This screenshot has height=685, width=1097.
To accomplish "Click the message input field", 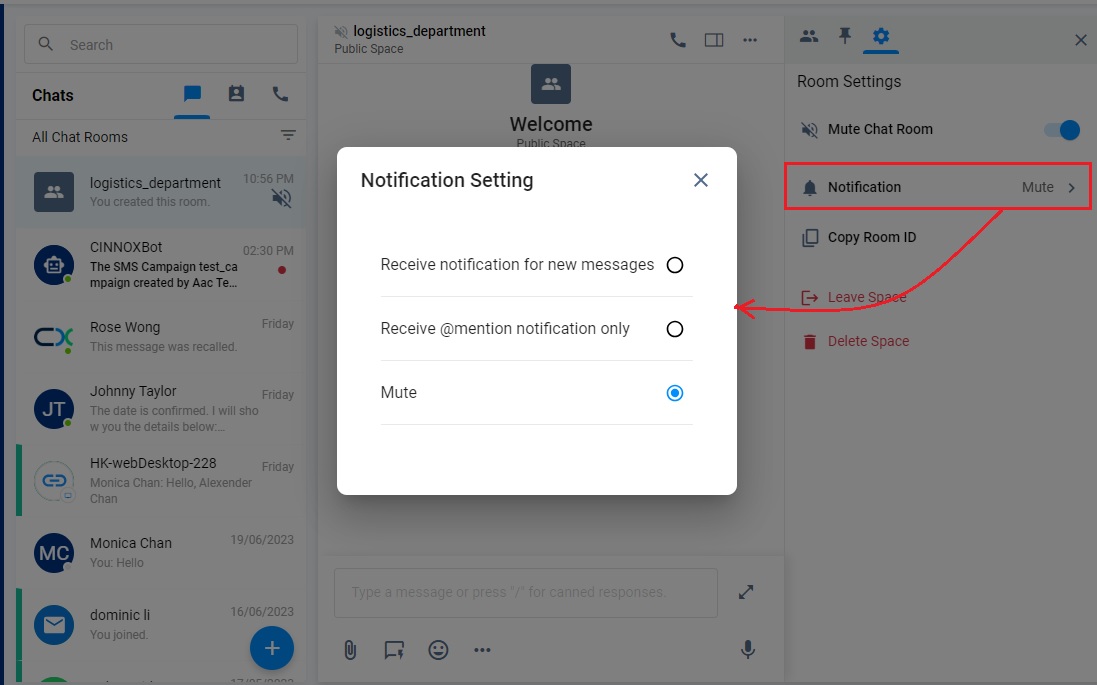I will tap(526, 593).
